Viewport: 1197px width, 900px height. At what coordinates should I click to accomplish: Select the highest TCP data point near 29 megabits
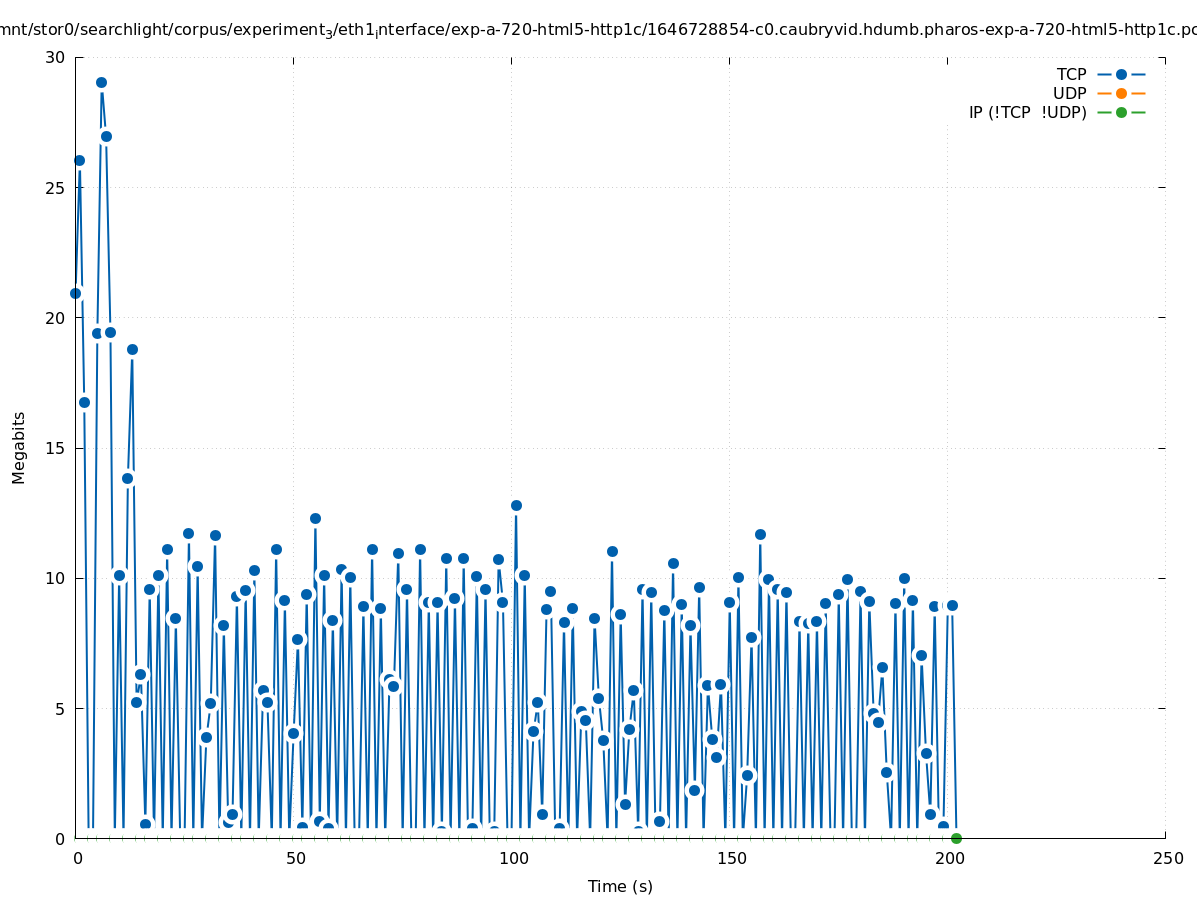101,82
